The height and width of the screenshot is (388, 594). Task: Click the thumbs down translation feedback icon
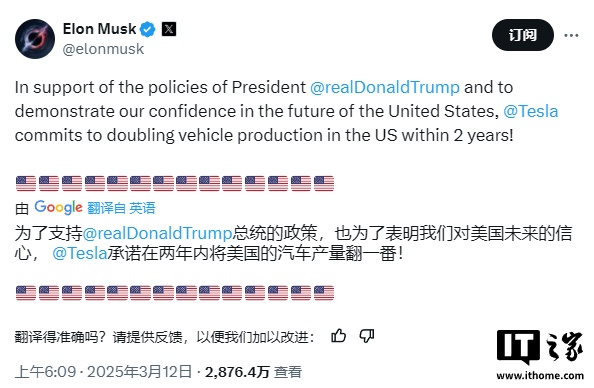point(367,336)
